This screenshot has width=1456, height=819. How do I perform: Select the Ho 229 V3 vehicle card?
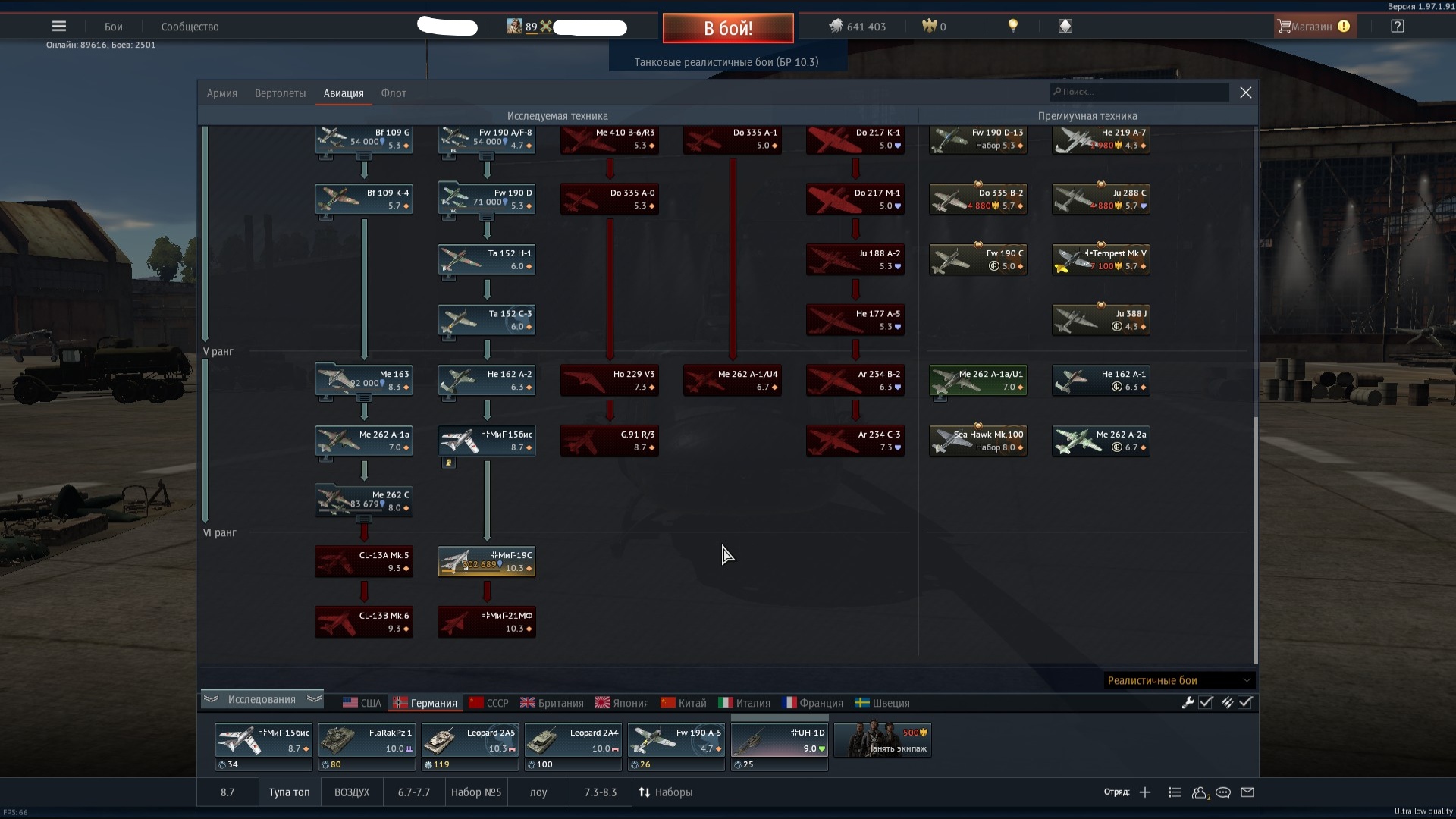tap(610, 381)
